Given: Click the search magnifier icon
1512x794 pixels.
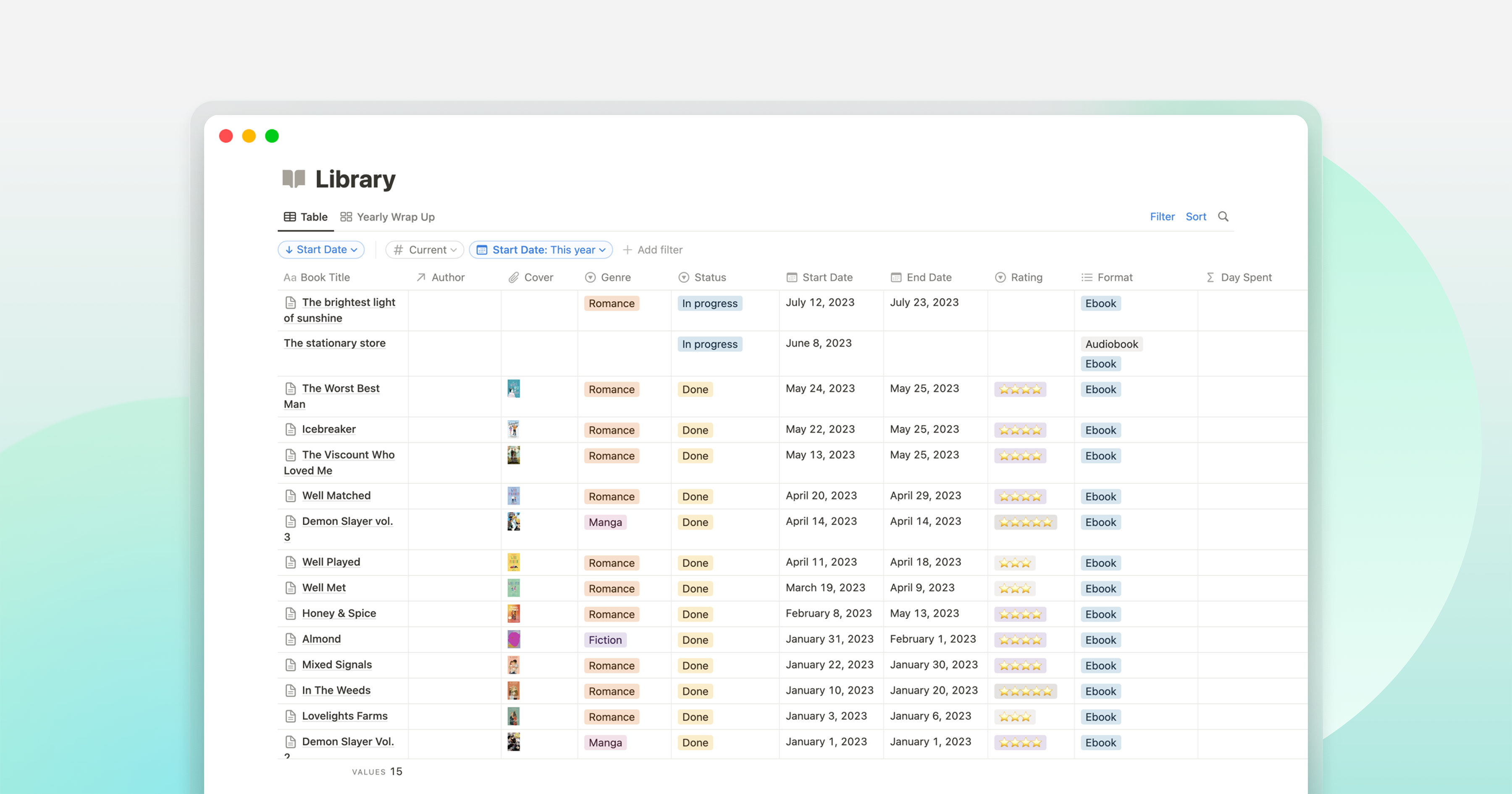Looking at the screenshot, I should (x=1223, y=217).
